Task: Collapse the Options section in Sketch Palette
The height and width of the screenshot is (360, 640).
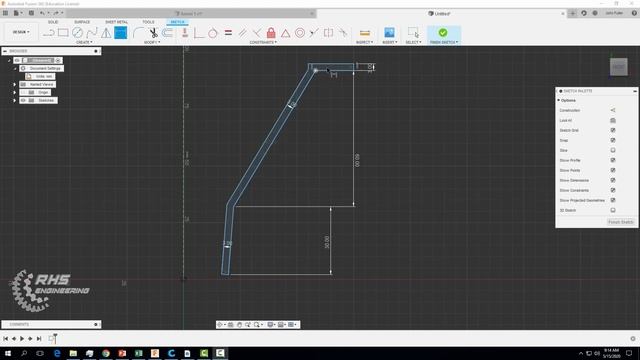Action: click(x=559, y=100)
